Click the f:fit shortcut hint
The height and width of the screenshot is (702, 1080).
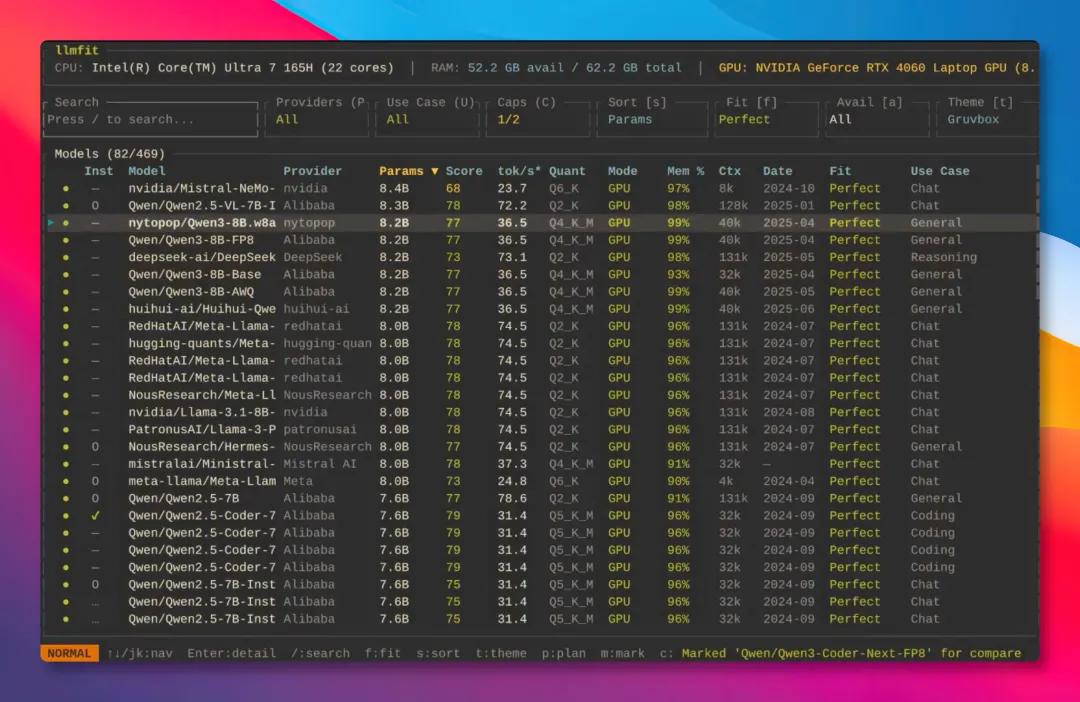[382, 653]
